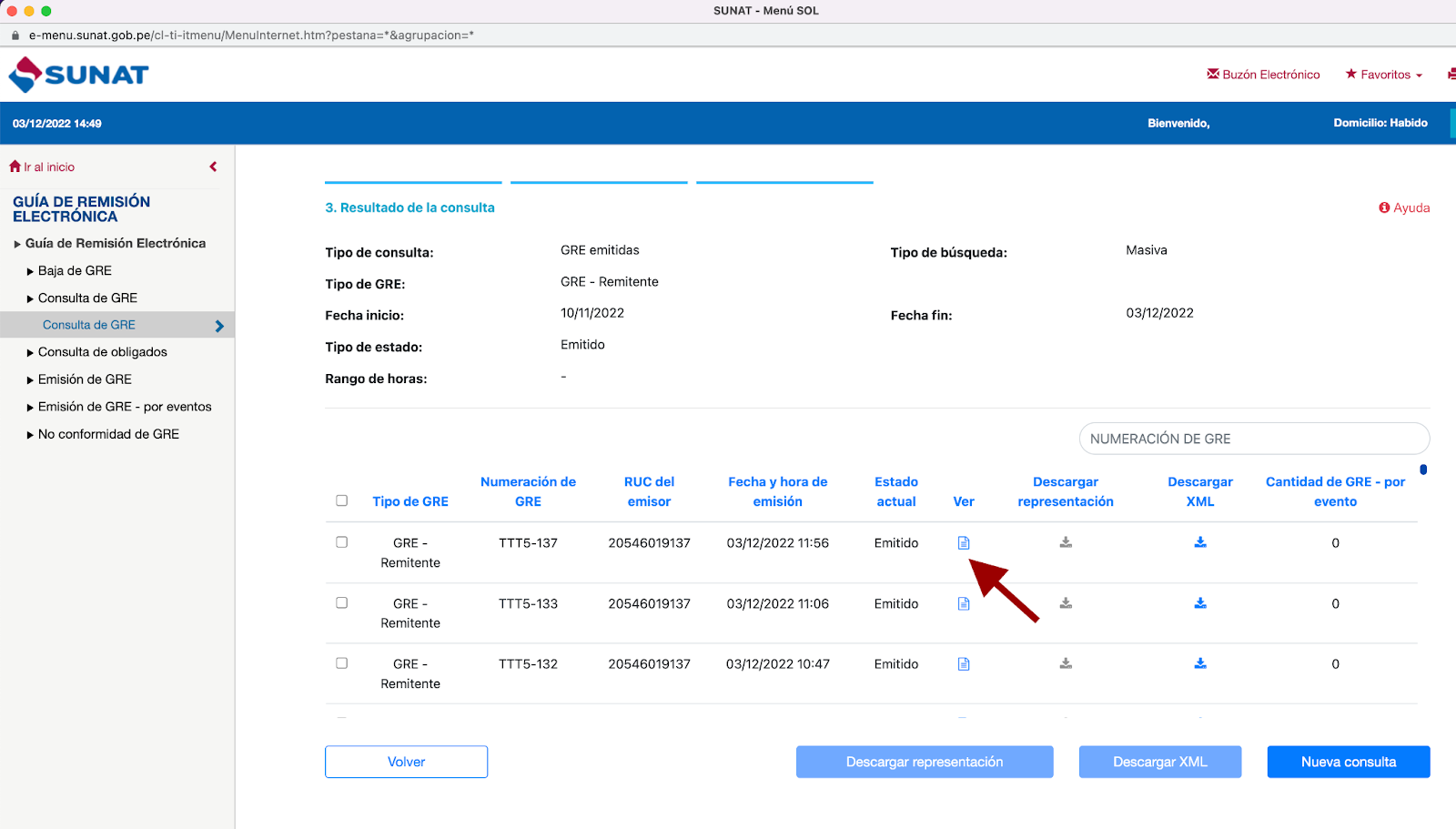Image resolution: width=1456 pixels, height=829 pixels.
Task: Click the table's blue scrollbar thumb
Action: 1423,470
